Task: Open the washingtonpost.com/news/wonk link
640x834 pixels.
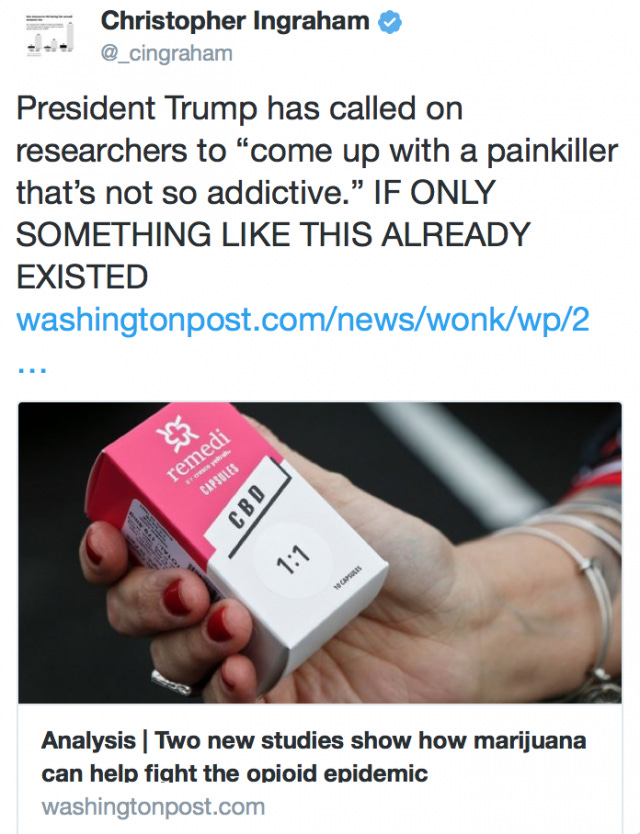Action: [303, 320]
